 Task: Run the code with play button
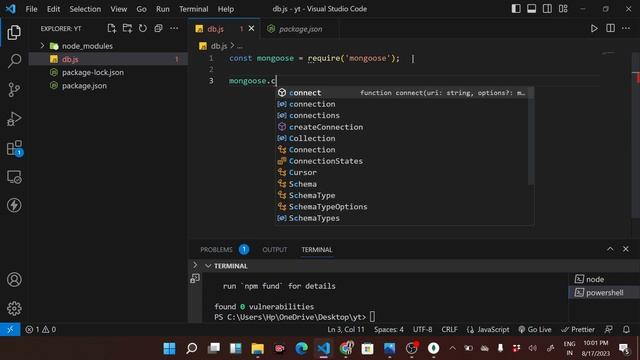[594, 28]
